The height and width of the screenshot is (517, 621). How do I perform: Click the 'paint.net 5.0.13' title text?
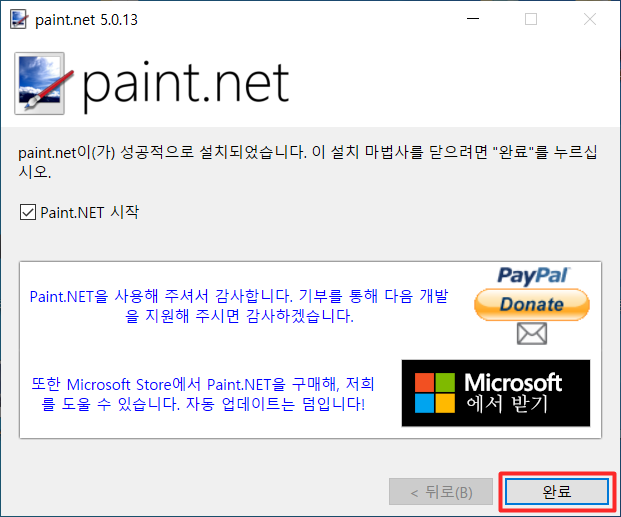point(86,20)
